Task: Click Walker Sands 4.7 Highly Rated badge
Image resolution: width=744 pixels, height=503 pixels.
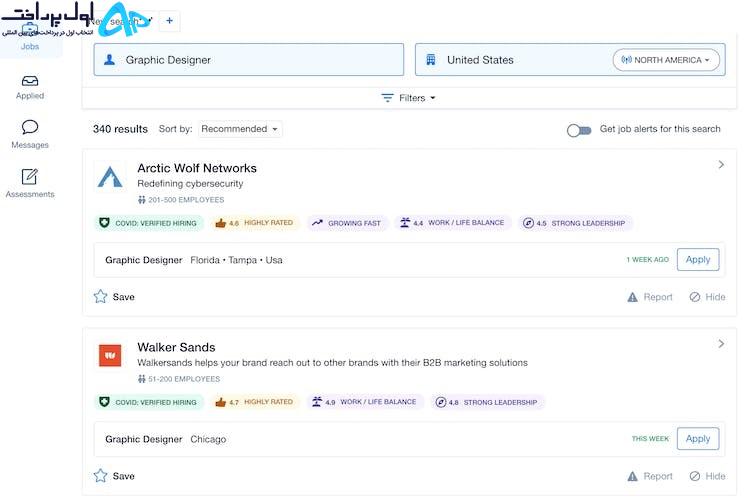Action: click(254, 402)
